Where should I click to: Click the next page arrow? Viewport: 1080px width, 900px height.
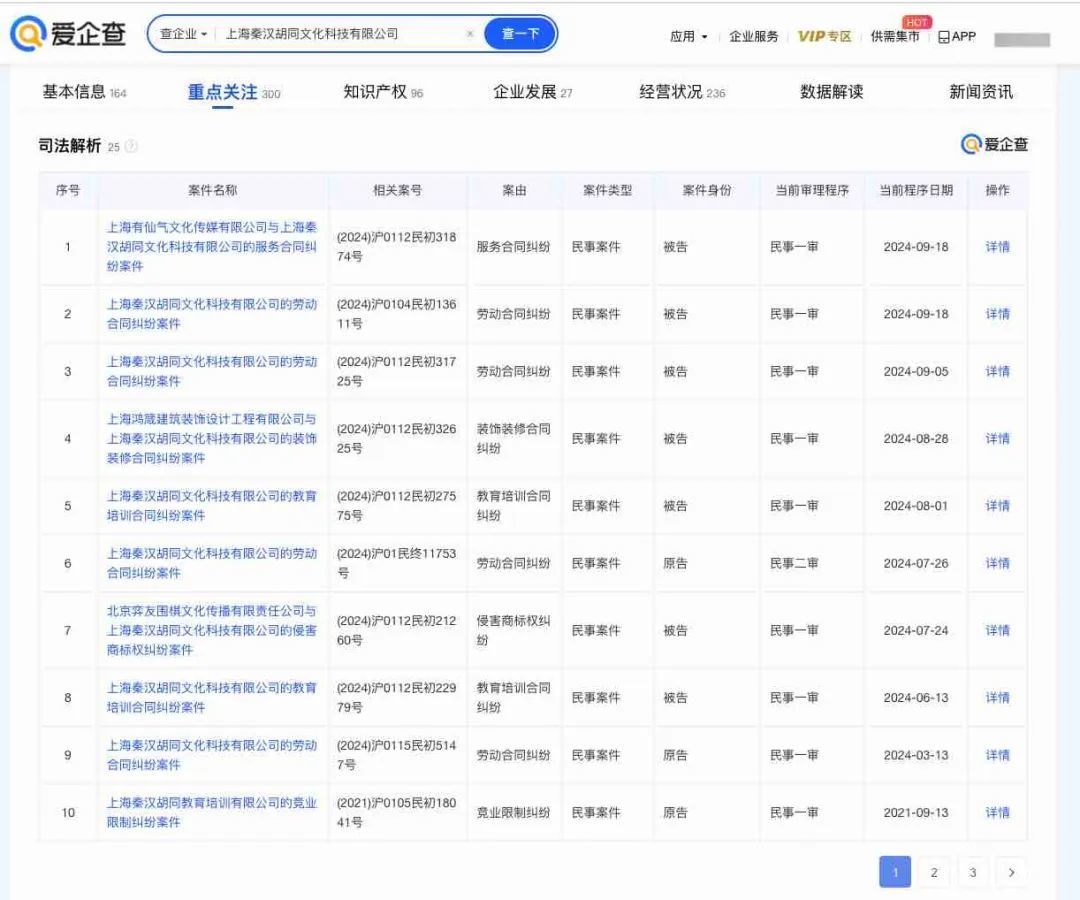1011,872
